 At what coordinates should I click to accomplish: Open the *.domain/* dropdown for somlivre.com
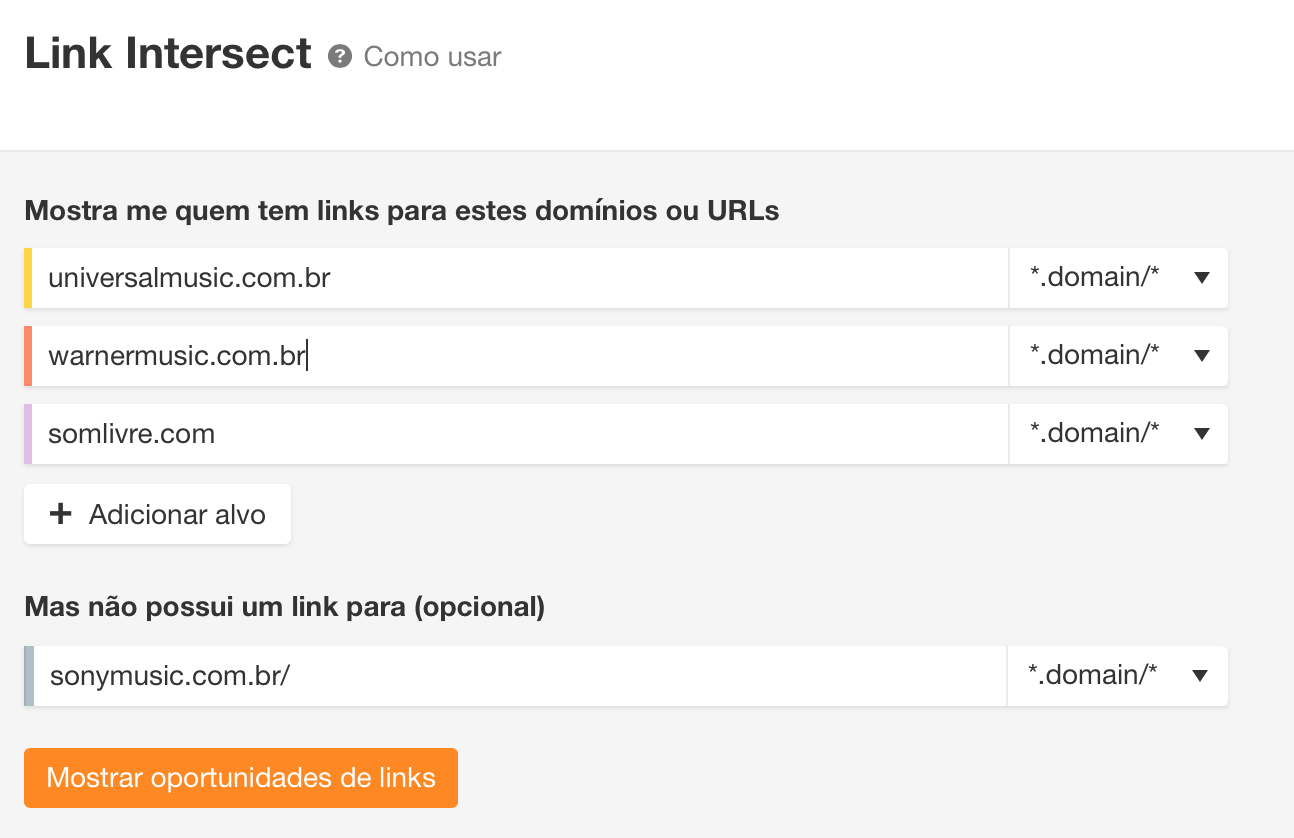tap(1117, 434)
